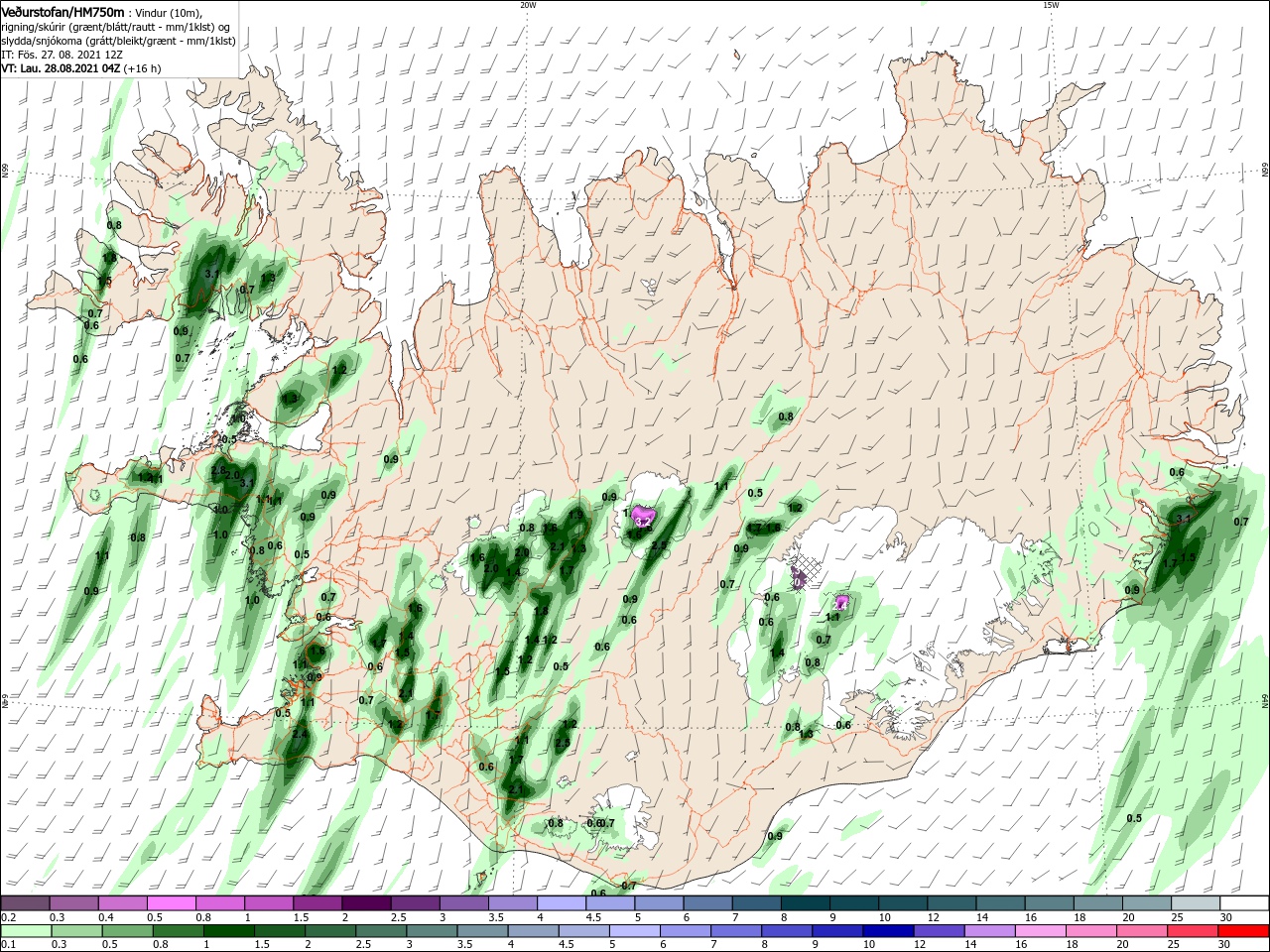Image resolution: width=1270 pixels, height=952 pixels.
Task: Click the 2.4 precipitation value on Reykjanes
Action: (x=300, y=734)
